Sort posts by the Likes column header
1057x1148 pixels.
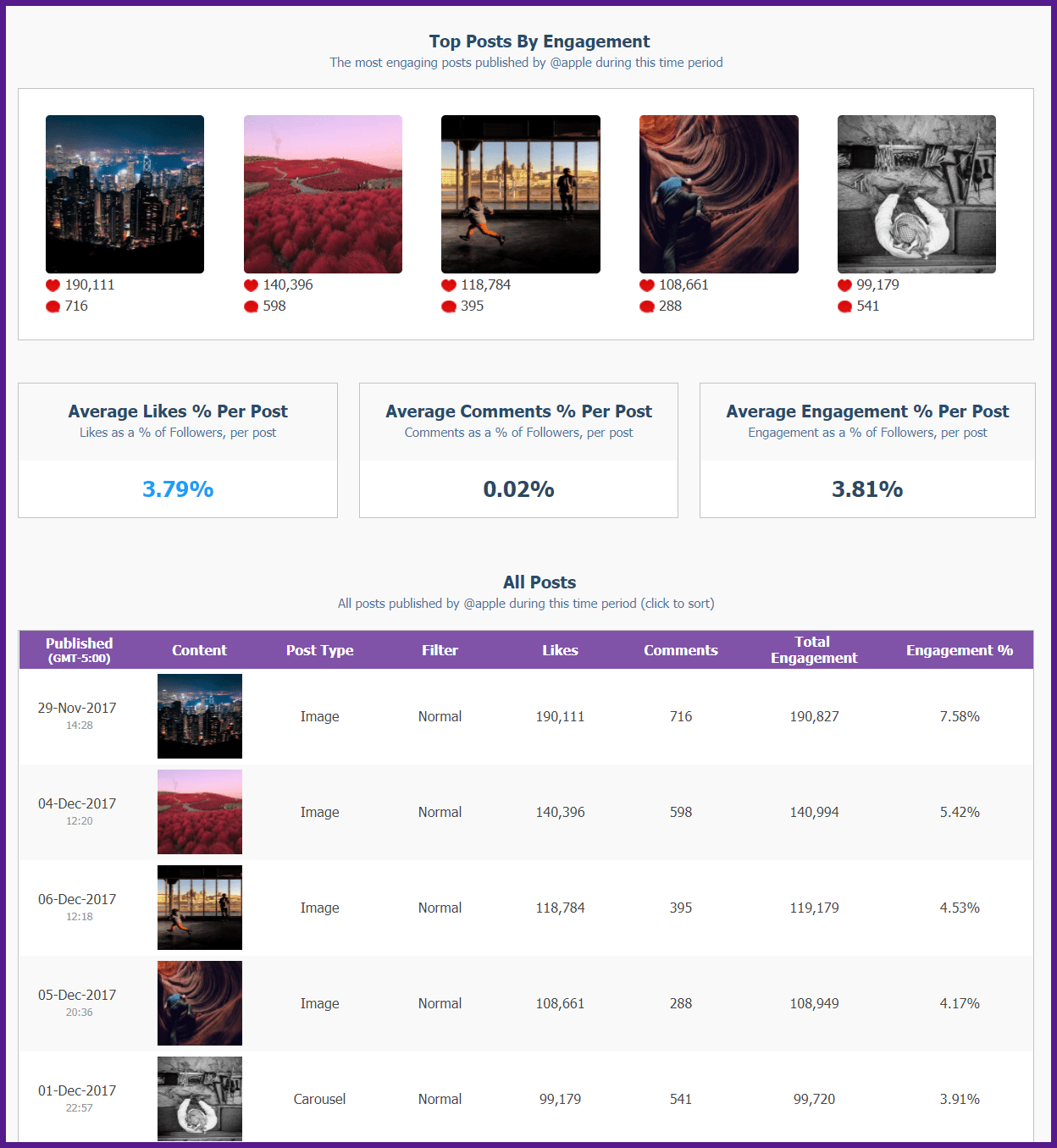click(560, 650)
